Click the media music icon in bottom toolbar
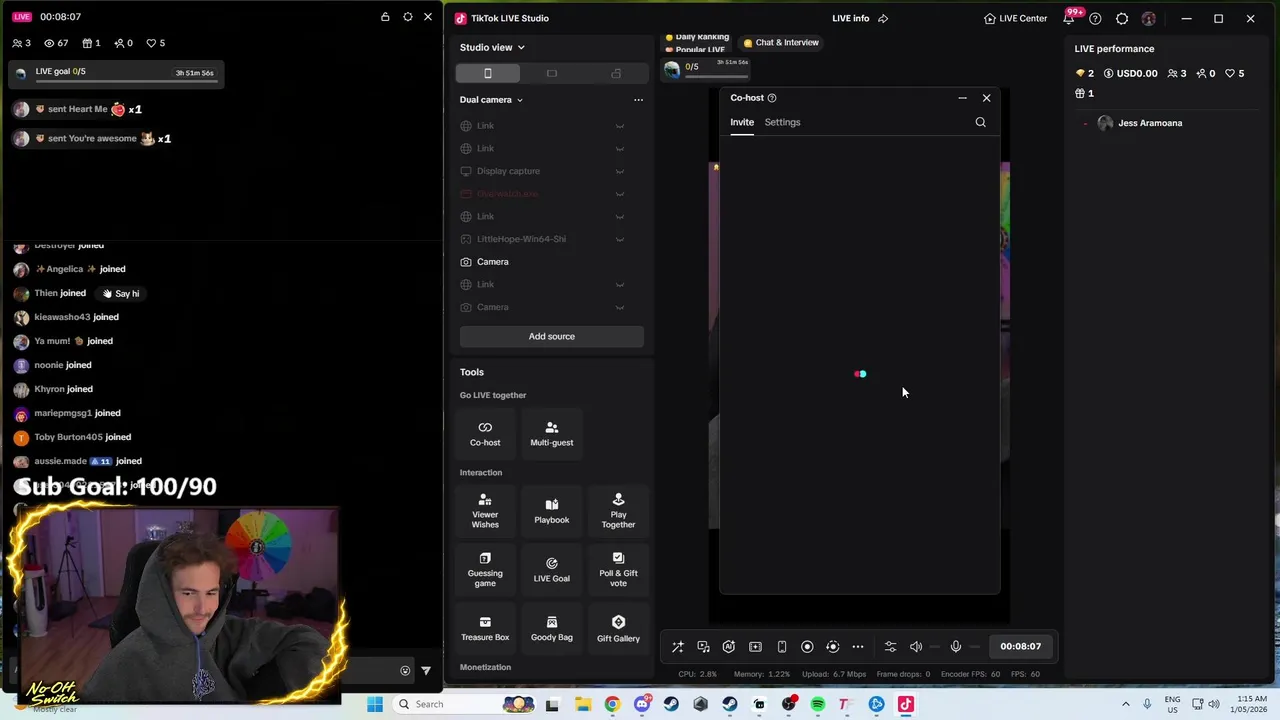The image size is (1280, 720). tap(703, 647)
